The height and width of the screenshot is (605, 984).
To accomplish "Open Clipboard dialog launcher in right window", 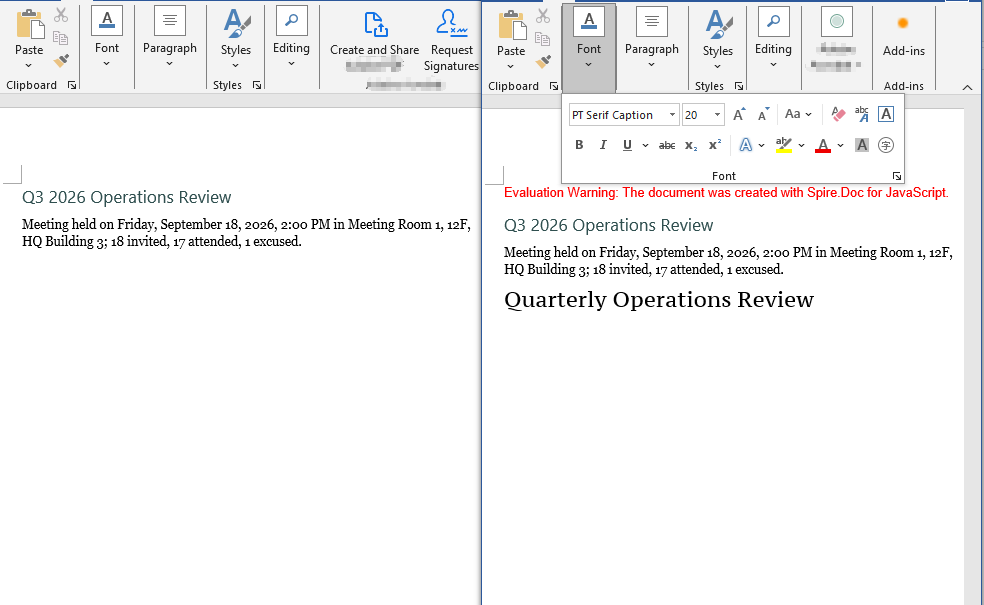I will tap(554, 86).
